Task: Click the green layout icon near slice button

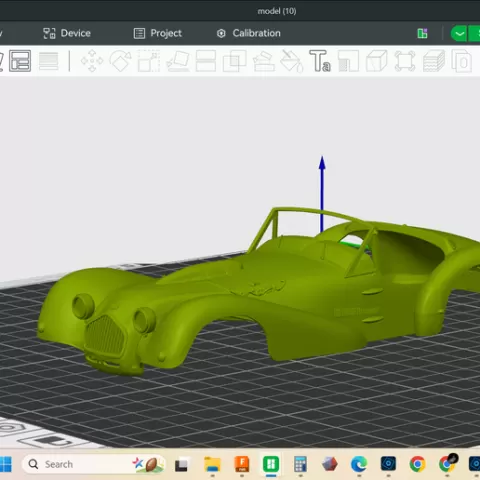Action: 422,33
